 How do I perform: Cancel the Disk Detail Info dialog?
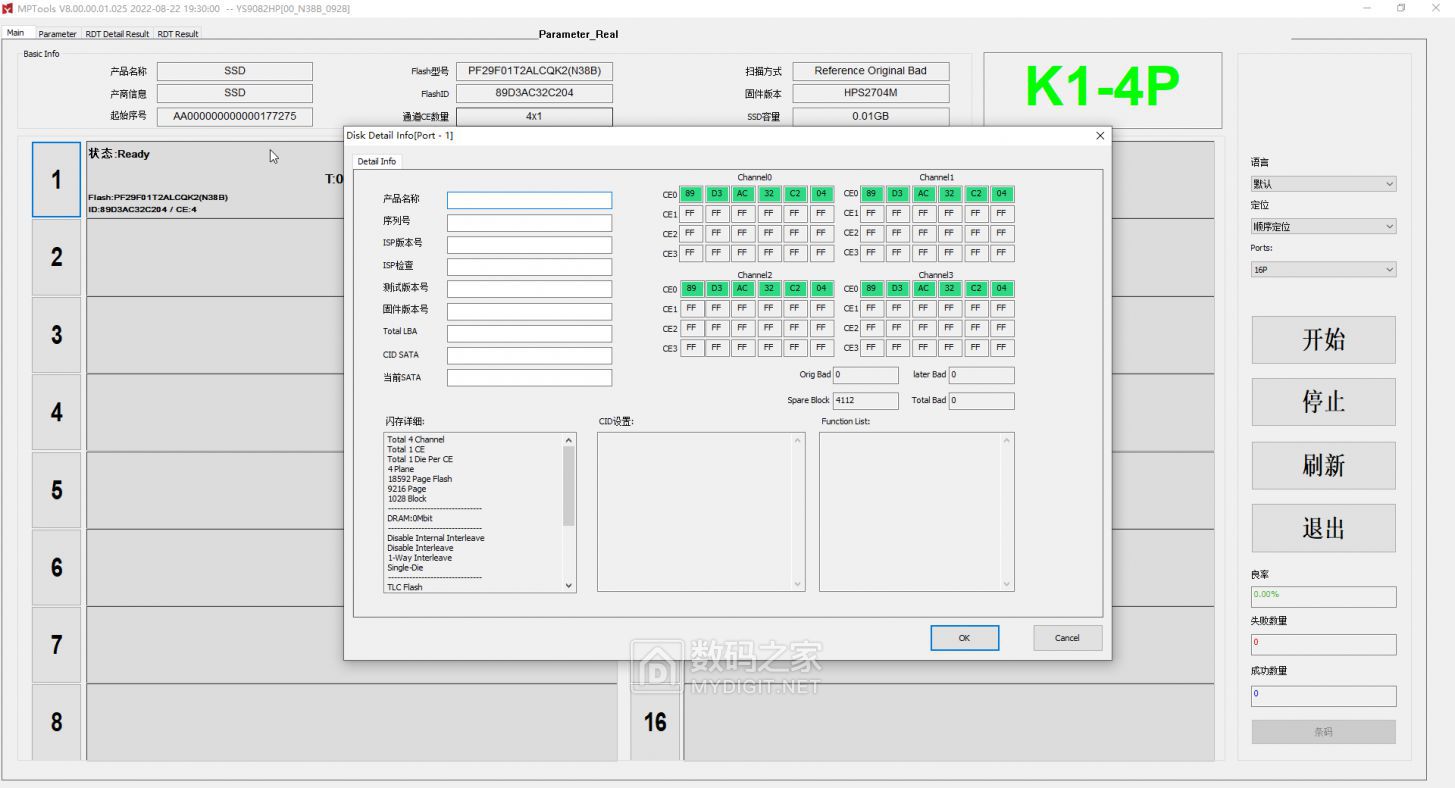point(1067,638)
